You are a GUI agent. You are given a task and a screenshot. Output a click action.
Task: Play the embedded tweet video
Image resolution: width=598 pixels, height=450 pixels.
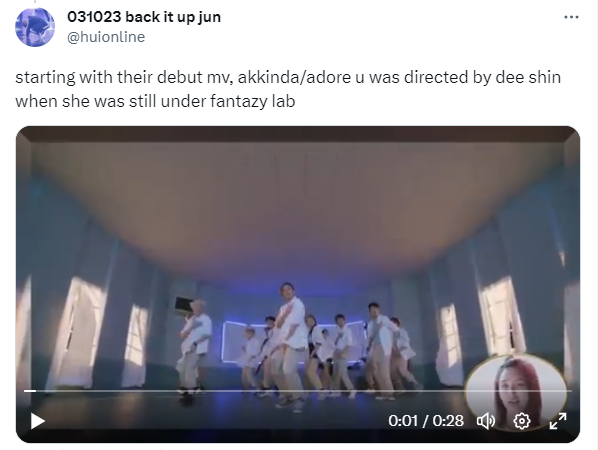(x=37, y=421)
